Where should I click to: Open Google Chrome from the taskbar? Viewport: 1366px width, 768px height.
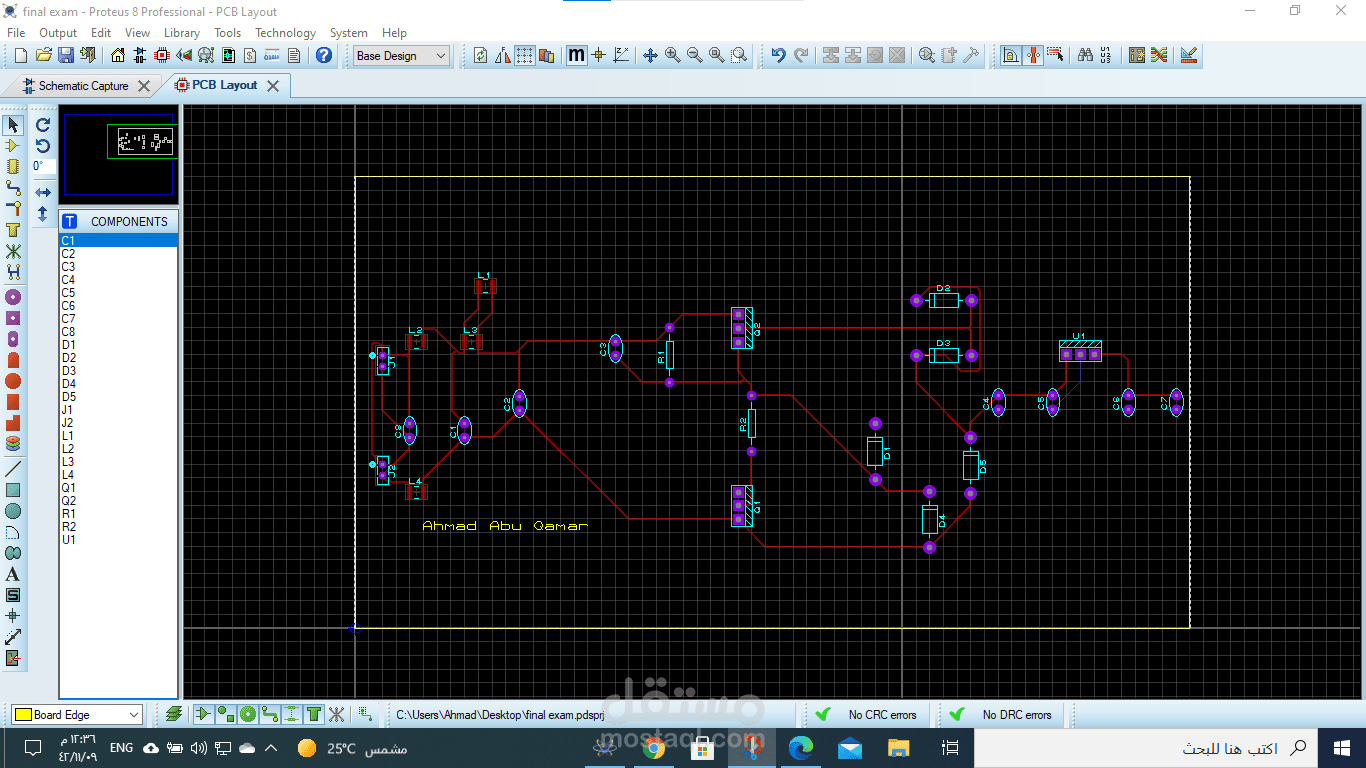tap(654, 748)
